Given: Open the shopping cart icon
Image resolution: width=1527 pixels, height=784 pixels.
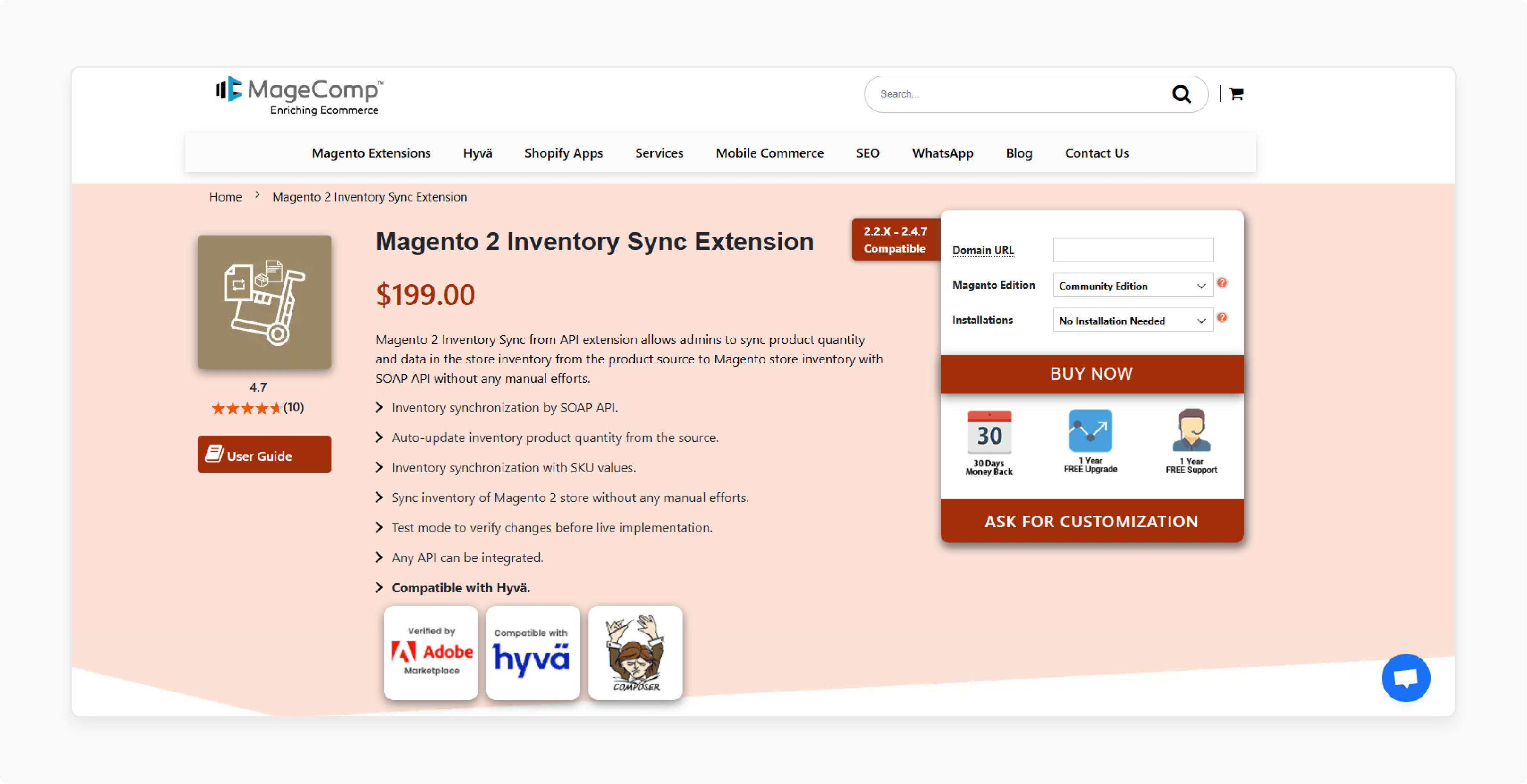Looking at the screenshot, I should click(1236, 94).
